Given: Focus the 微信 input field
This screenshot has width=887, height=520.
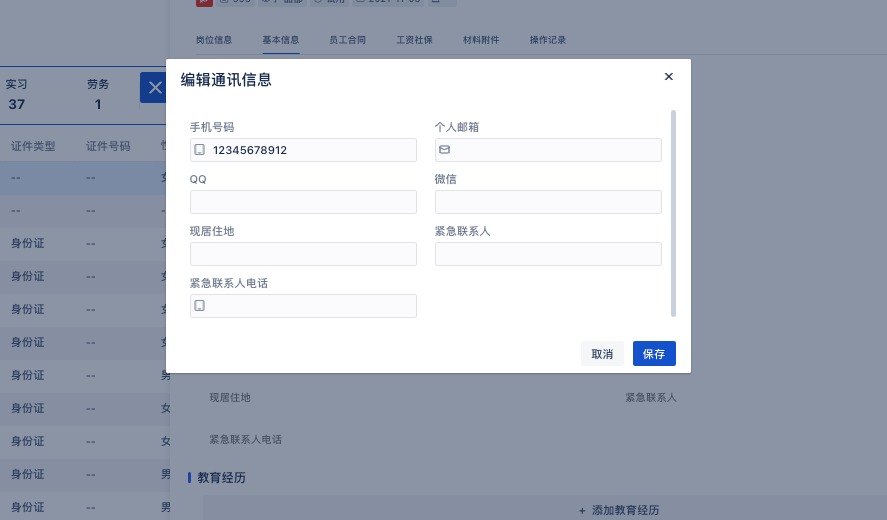Looking at the screenshot, I should [548, 202].
